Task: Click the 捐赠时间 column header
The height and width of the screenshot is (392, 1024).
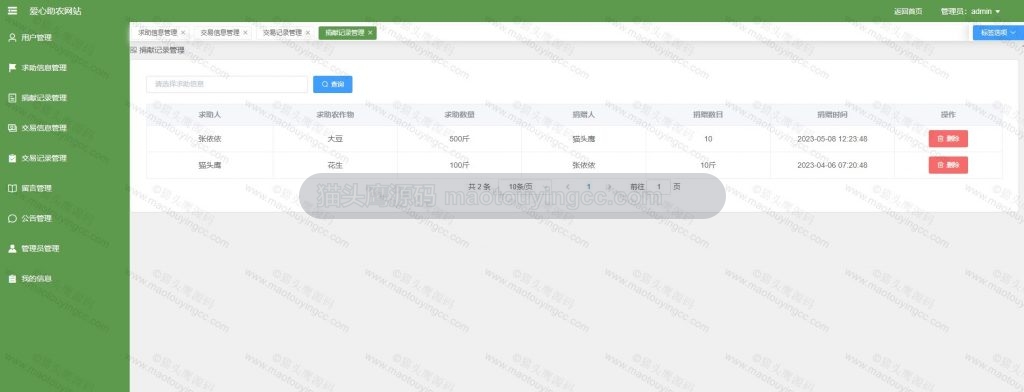Action: pos(832,114)
